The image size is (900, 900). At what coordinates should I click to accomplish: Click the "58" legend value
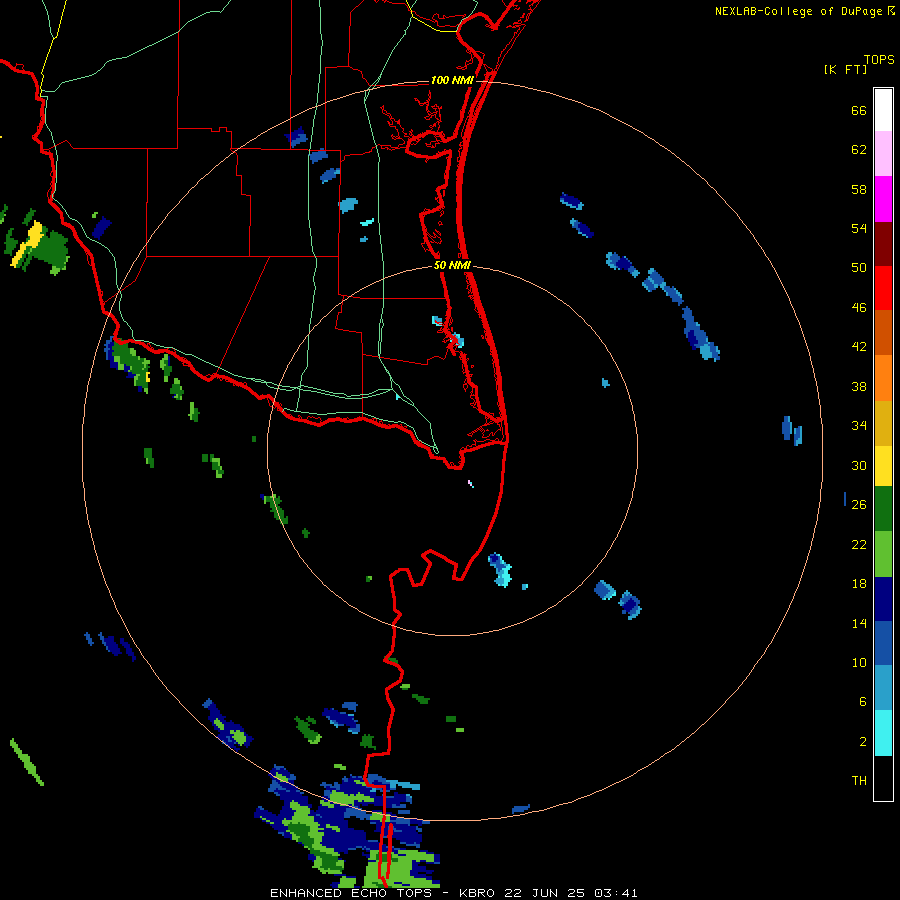click(x=859, y=189)
